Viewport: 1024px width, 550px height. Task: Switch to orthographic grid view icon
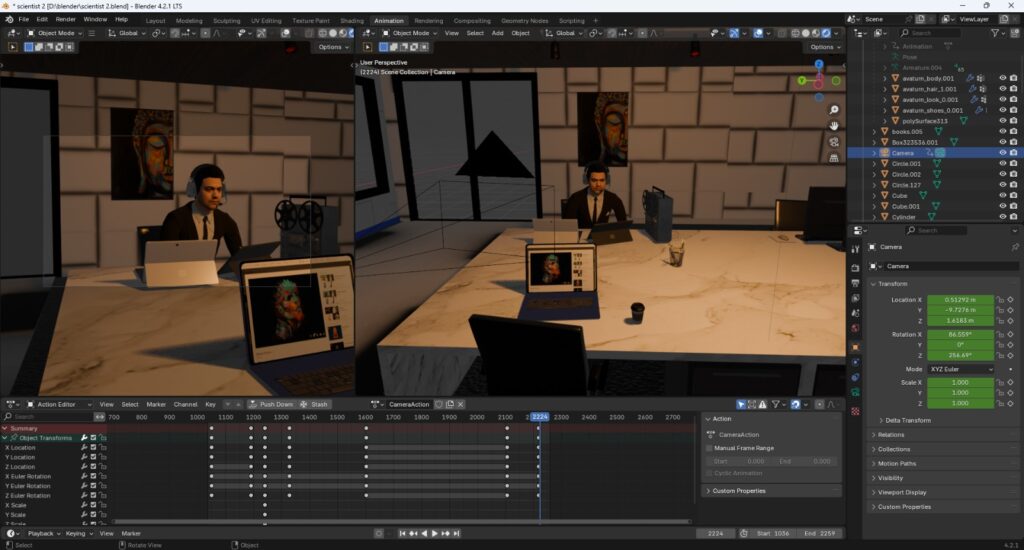pos(834,157)
